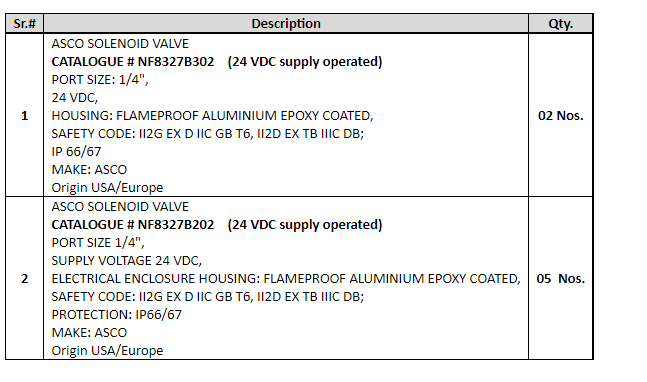Viewport: 647px width, 382px height.
Task: Click catalogue number NF8327B302 text
Action: tap(176, 62)
